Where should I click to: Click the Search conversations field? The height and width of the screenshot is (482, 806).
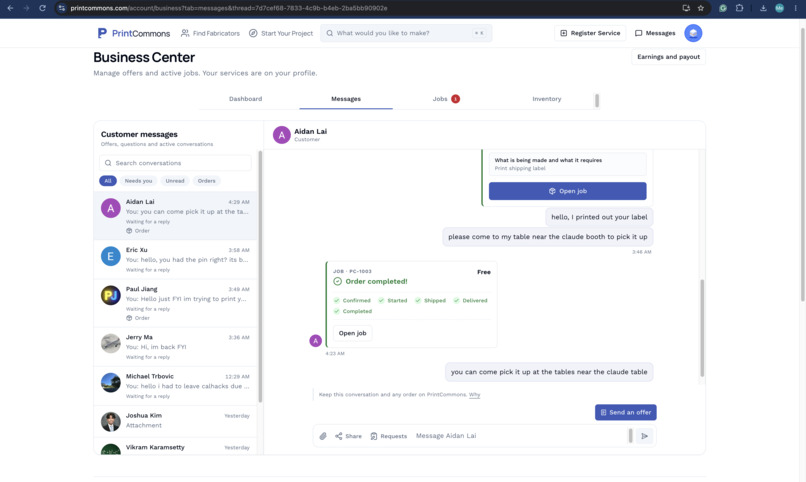(x=175, y=163)
